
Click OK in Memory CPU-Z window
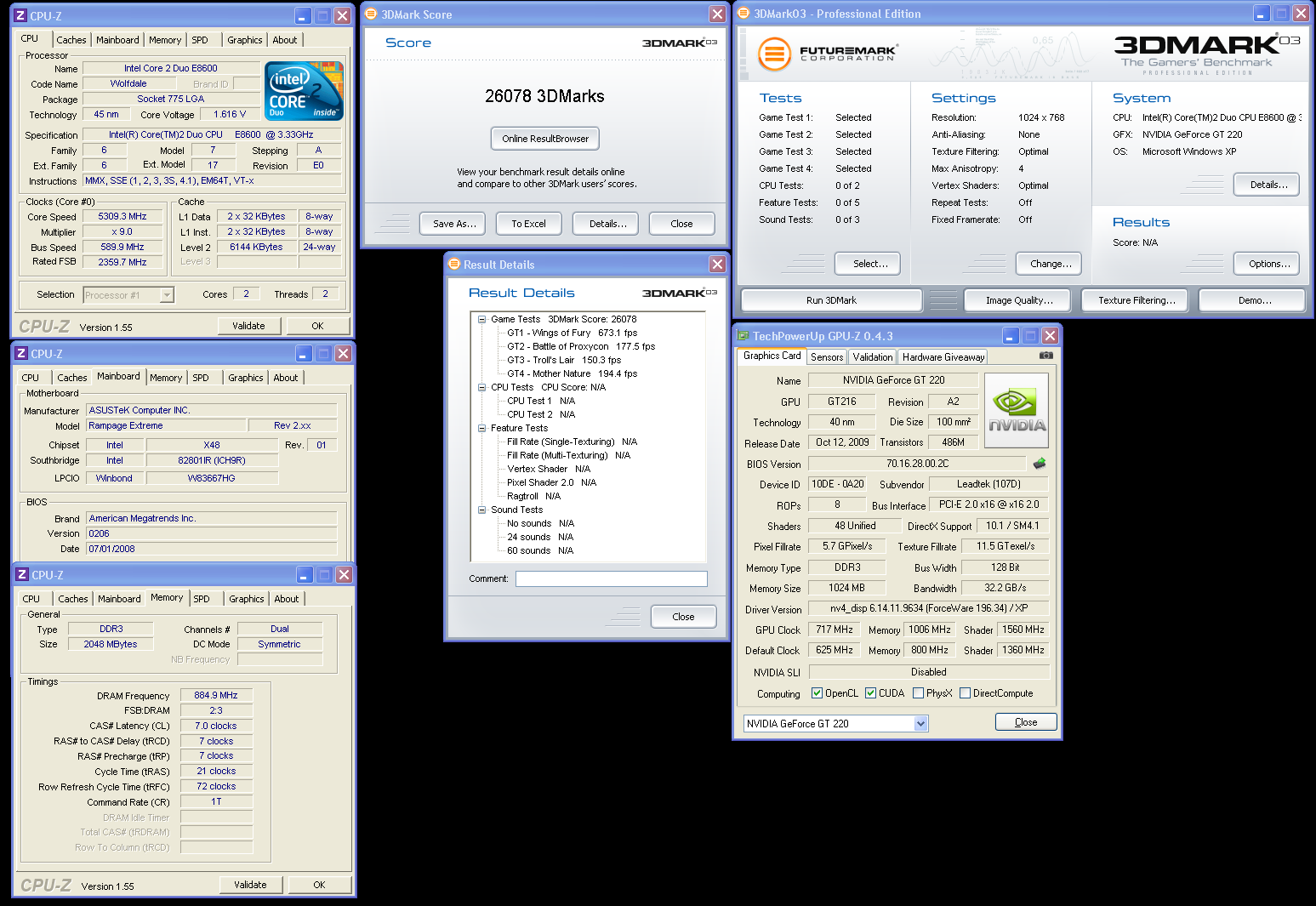coord(319,885)
